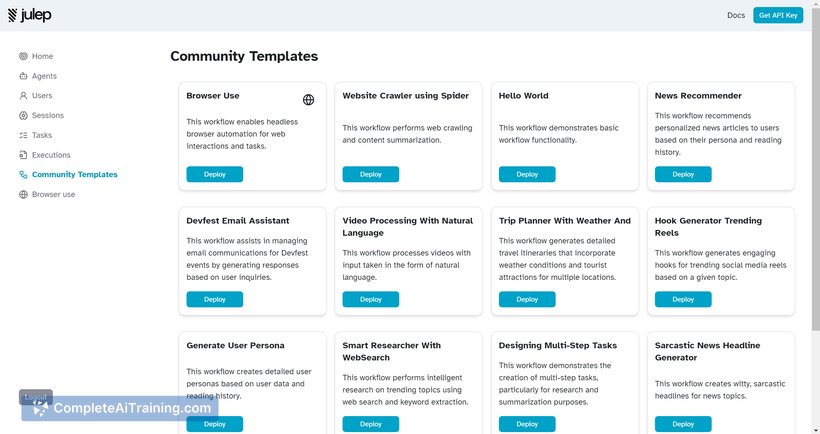Open Browser use sidebar label

[x=53, y=195]
